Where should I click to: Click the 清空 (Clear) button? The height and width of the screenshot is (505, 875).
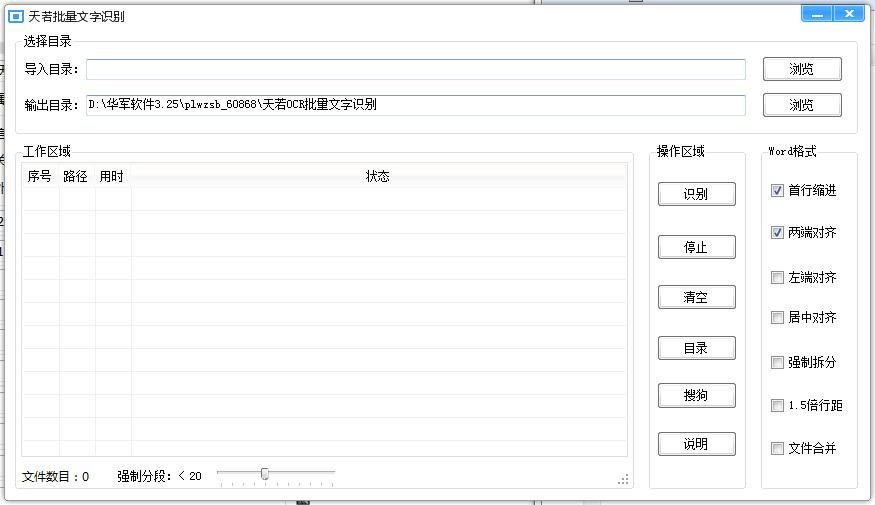point(696,297)
